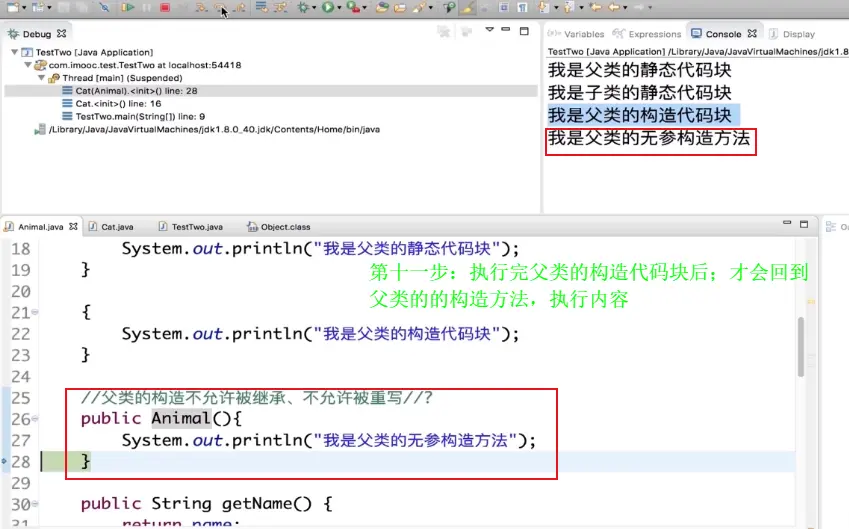Collapse code fold at line 26
The image size is (849, 529).
coord(35,419)
